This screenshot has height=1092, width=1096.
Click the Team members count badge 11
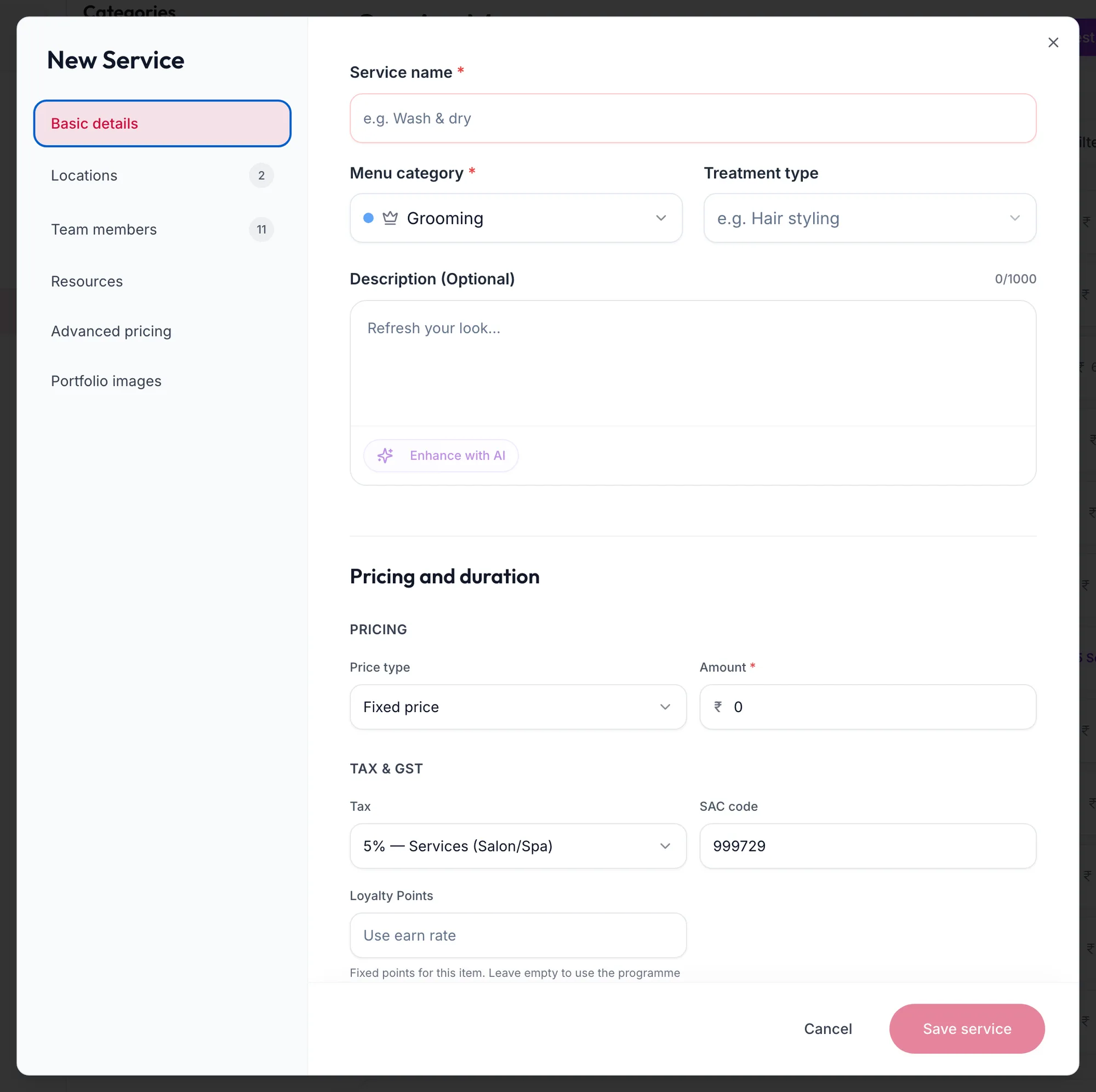tap(261, 229)
